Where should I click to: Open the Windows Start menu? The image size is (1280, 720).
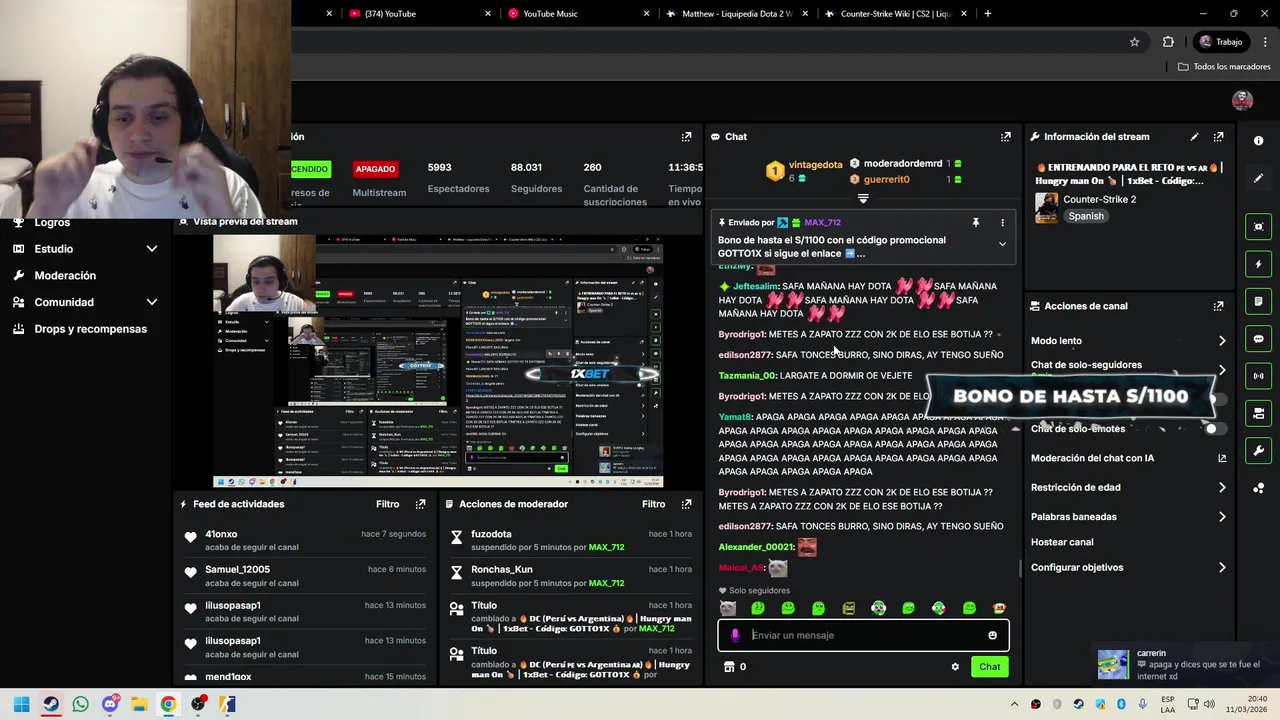pyautogui.click(x=21, y=704)
